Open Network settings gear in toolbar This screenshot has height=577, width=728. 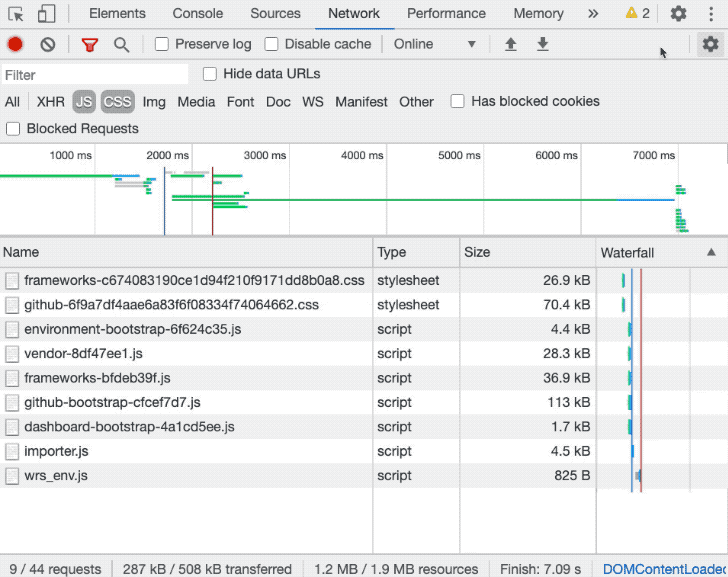[x=710, y=45]
